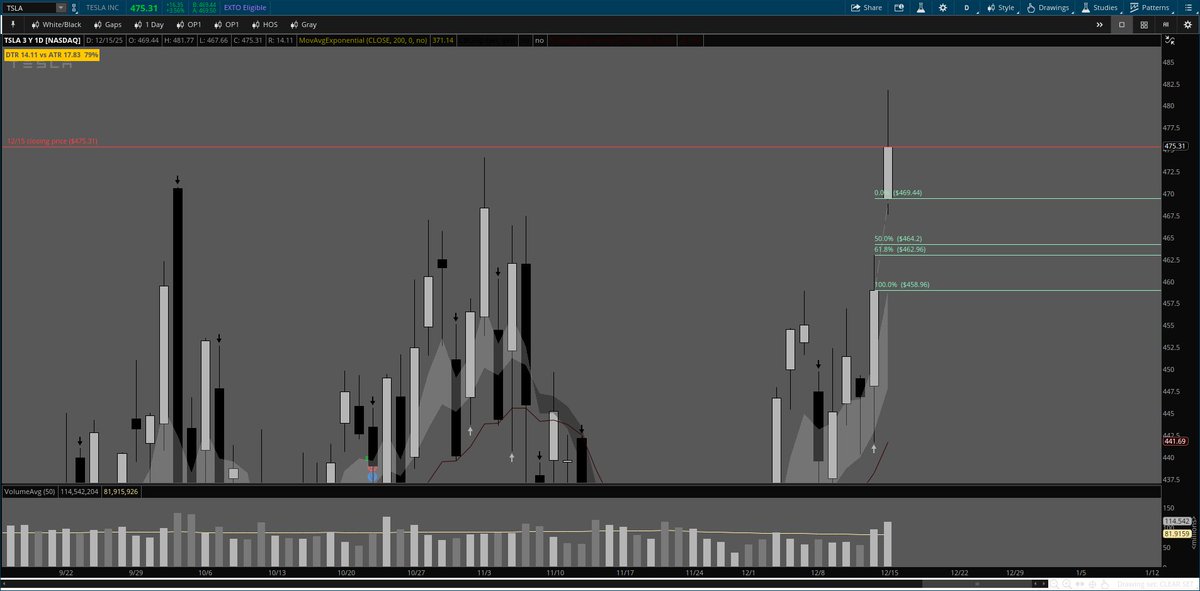Apply the second OP1 chart style
Image resolution: width=1200 pixels, height=591 pixels.
[x=225, y=23]
